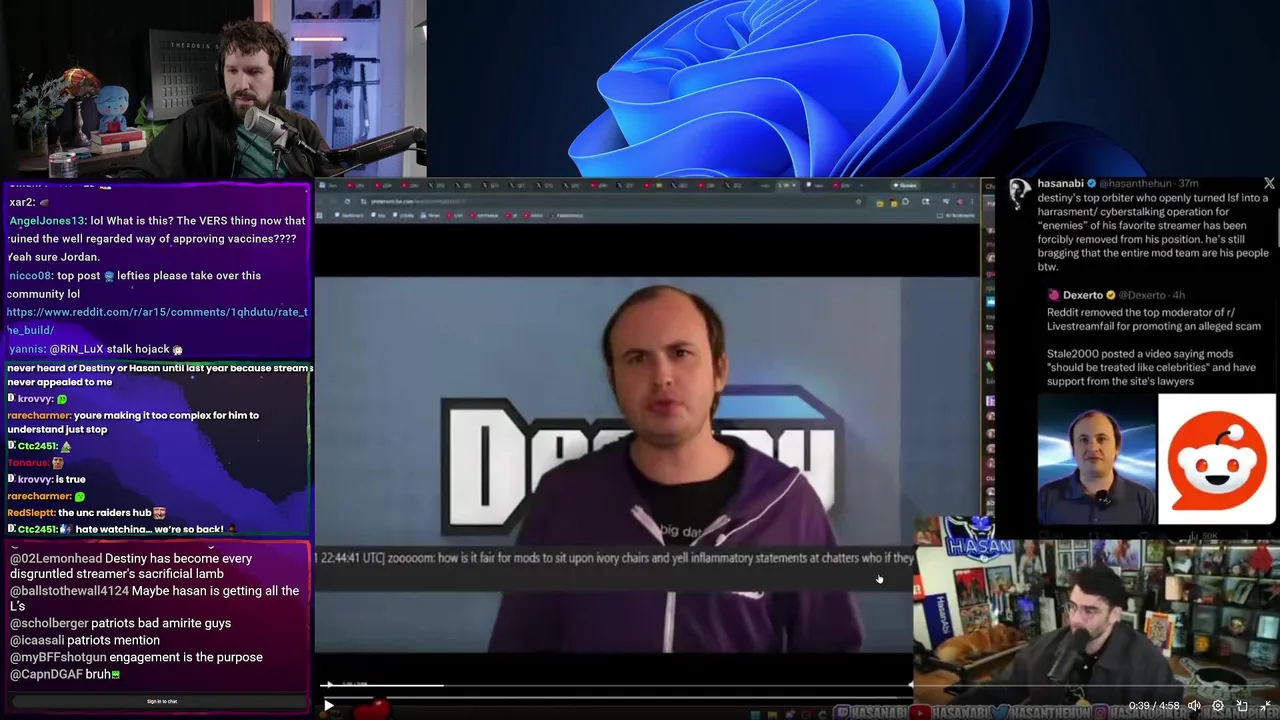Image resolution: width=1280 pixels, height=720 pixels.
Task: Exit fullscreen in the video player
Action: click(1266, 706)
